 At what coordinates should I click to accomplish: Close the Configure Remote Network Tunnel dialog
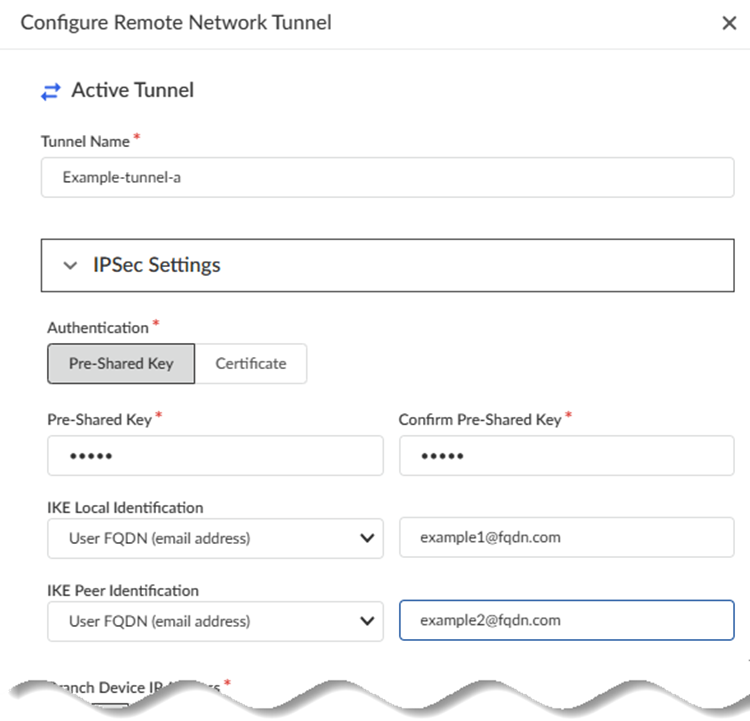[729, 23]
